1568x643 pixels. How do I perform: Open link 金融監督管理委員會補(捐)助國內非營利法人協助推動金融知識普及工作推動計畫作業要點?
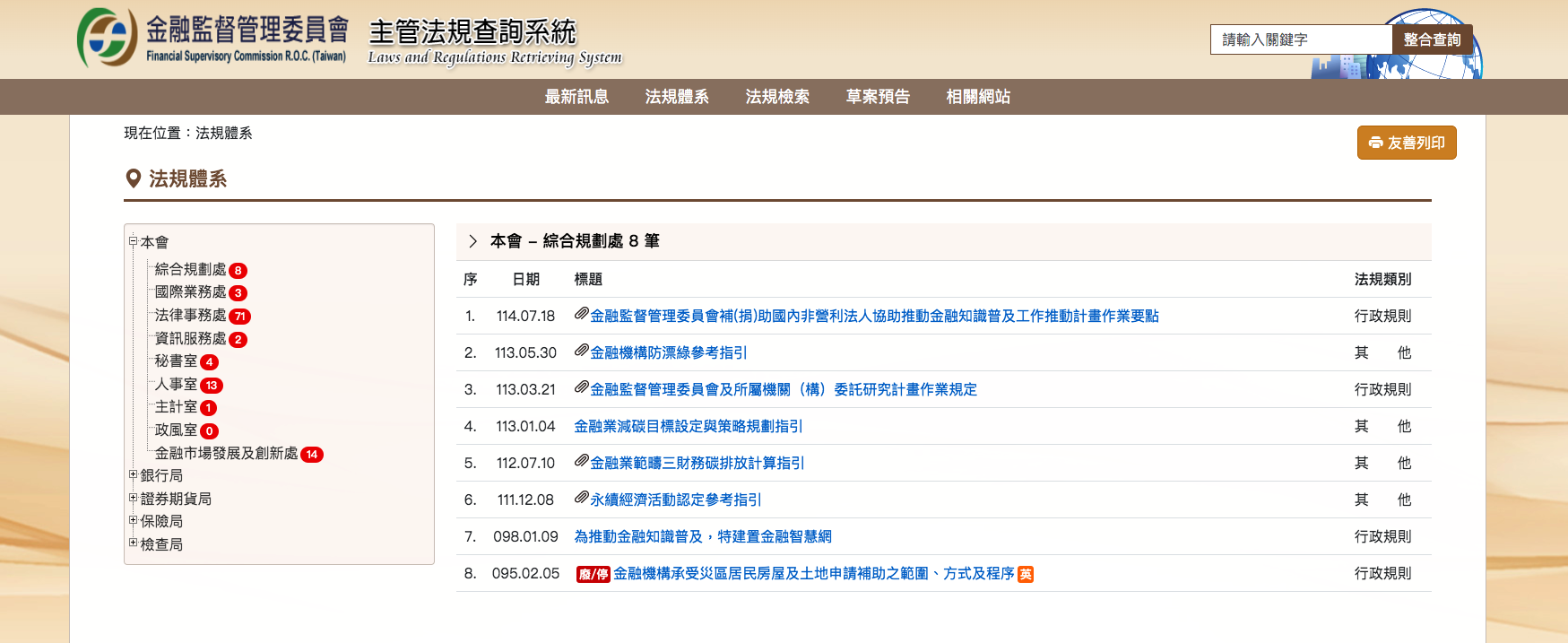[x=874, y=316]
